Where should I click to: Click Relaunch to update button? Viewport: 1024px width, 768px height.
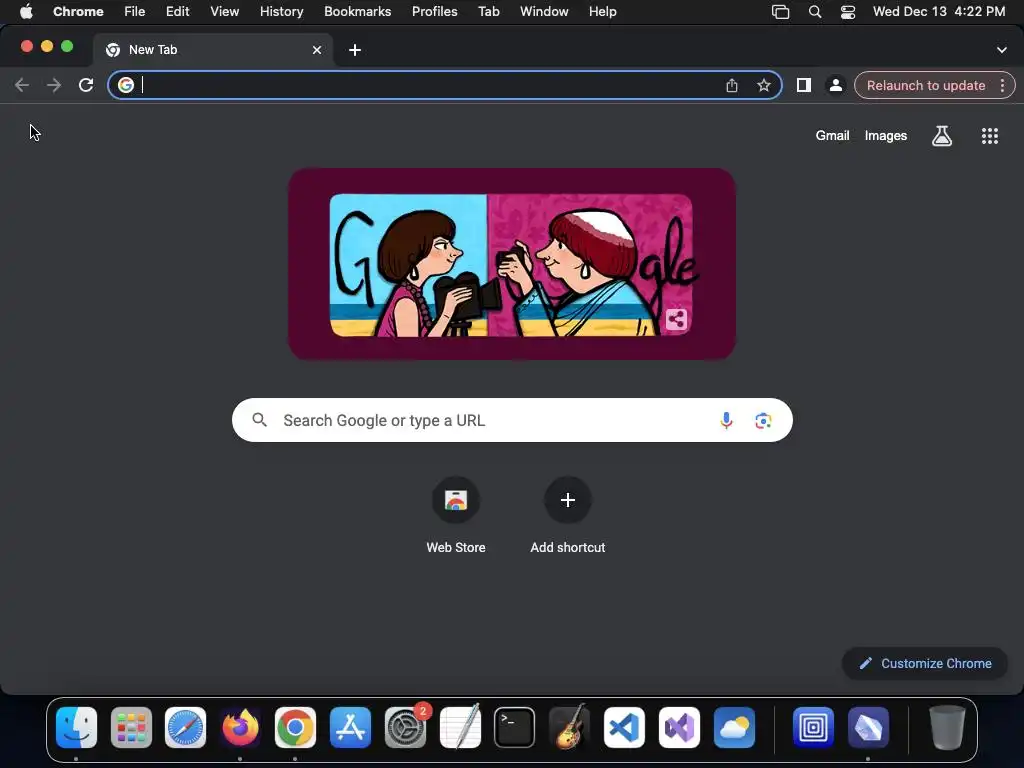pyautogui.click(x=926, y=86)
